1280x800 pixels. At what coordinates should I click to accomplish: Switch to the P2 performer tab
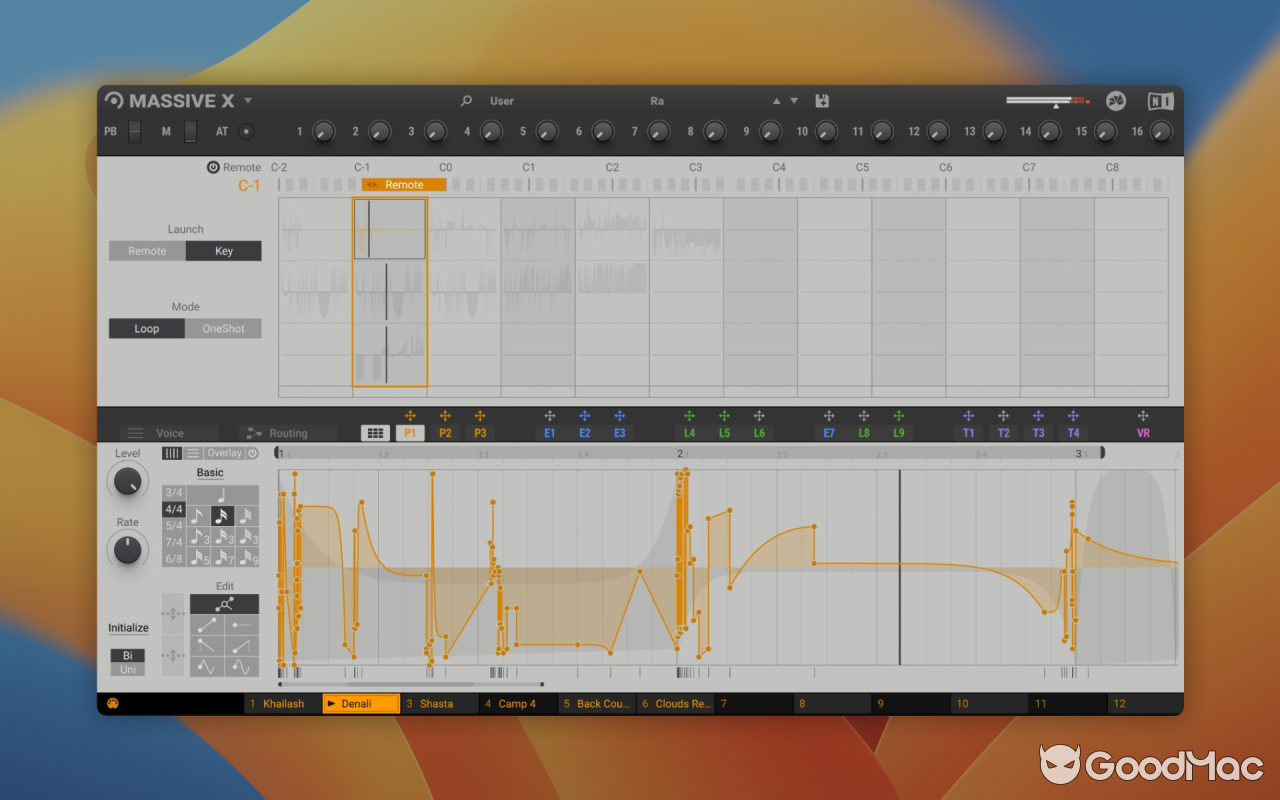(446, 432)
